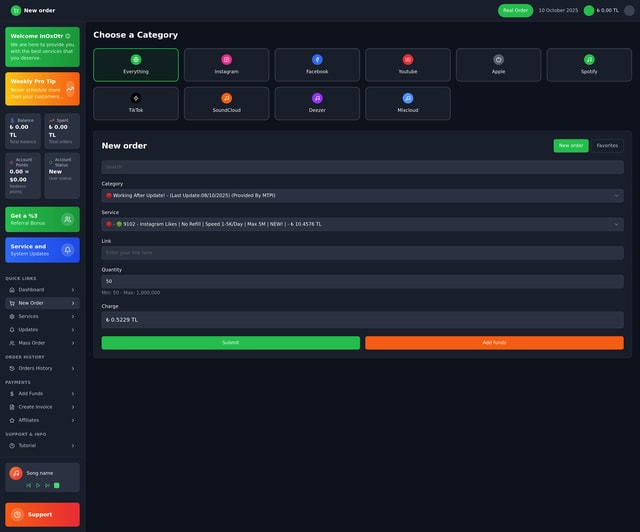Click the orange Add funds button

(x=494, y=342)
